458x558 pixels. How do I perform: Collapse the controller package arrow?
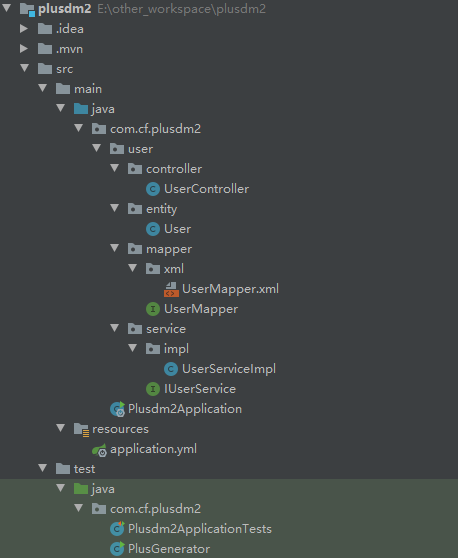[x=115, y=168]
